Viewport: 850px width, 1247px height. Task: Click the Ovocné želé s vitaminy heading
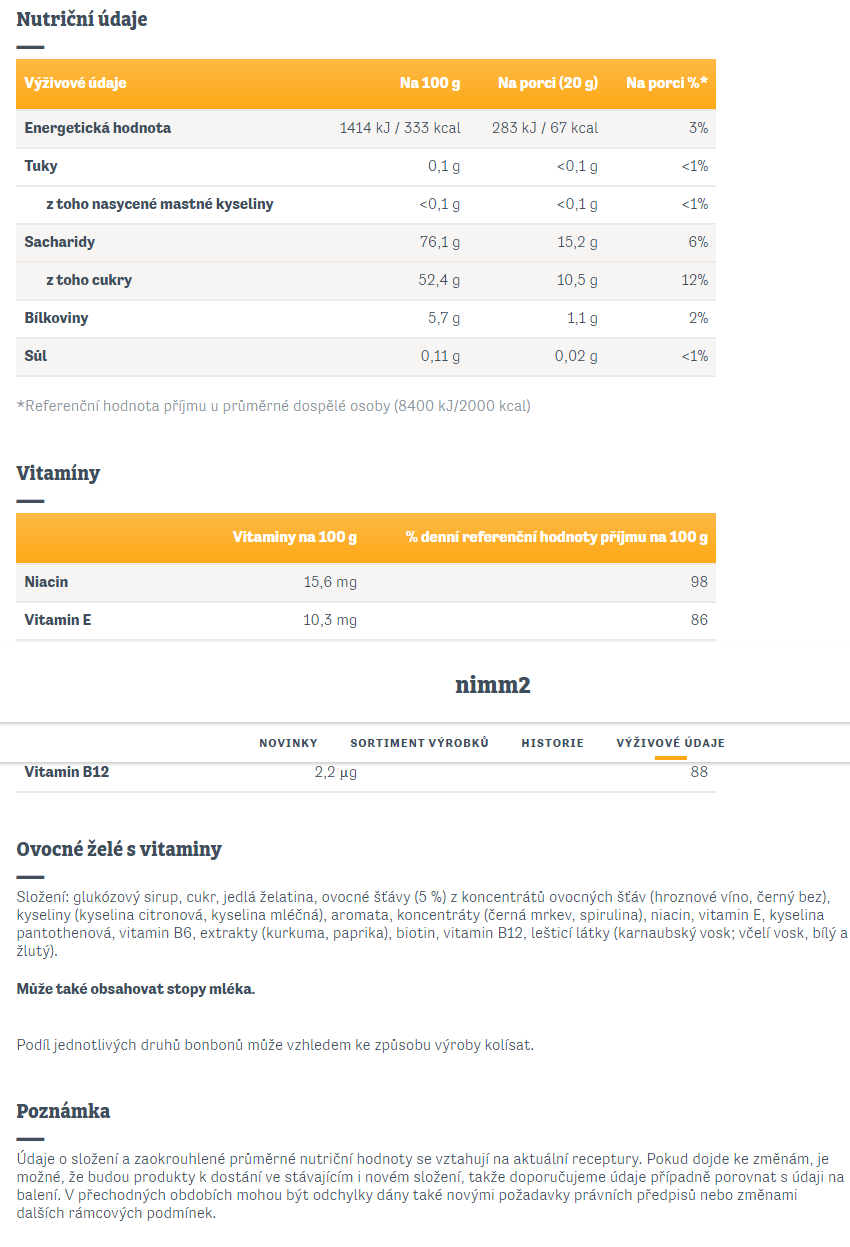tap(119, 849)
